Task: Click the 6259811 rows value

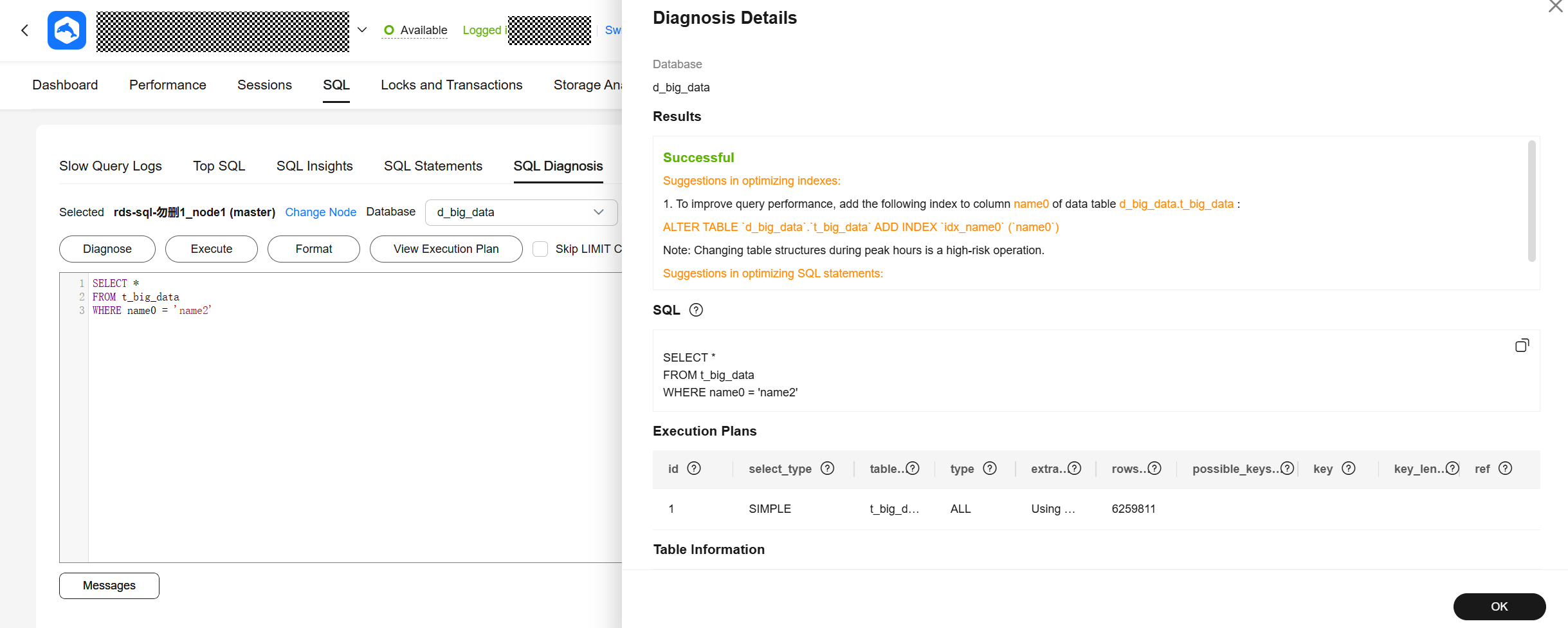Action: pyautogui.click(x=1133, y=509)
